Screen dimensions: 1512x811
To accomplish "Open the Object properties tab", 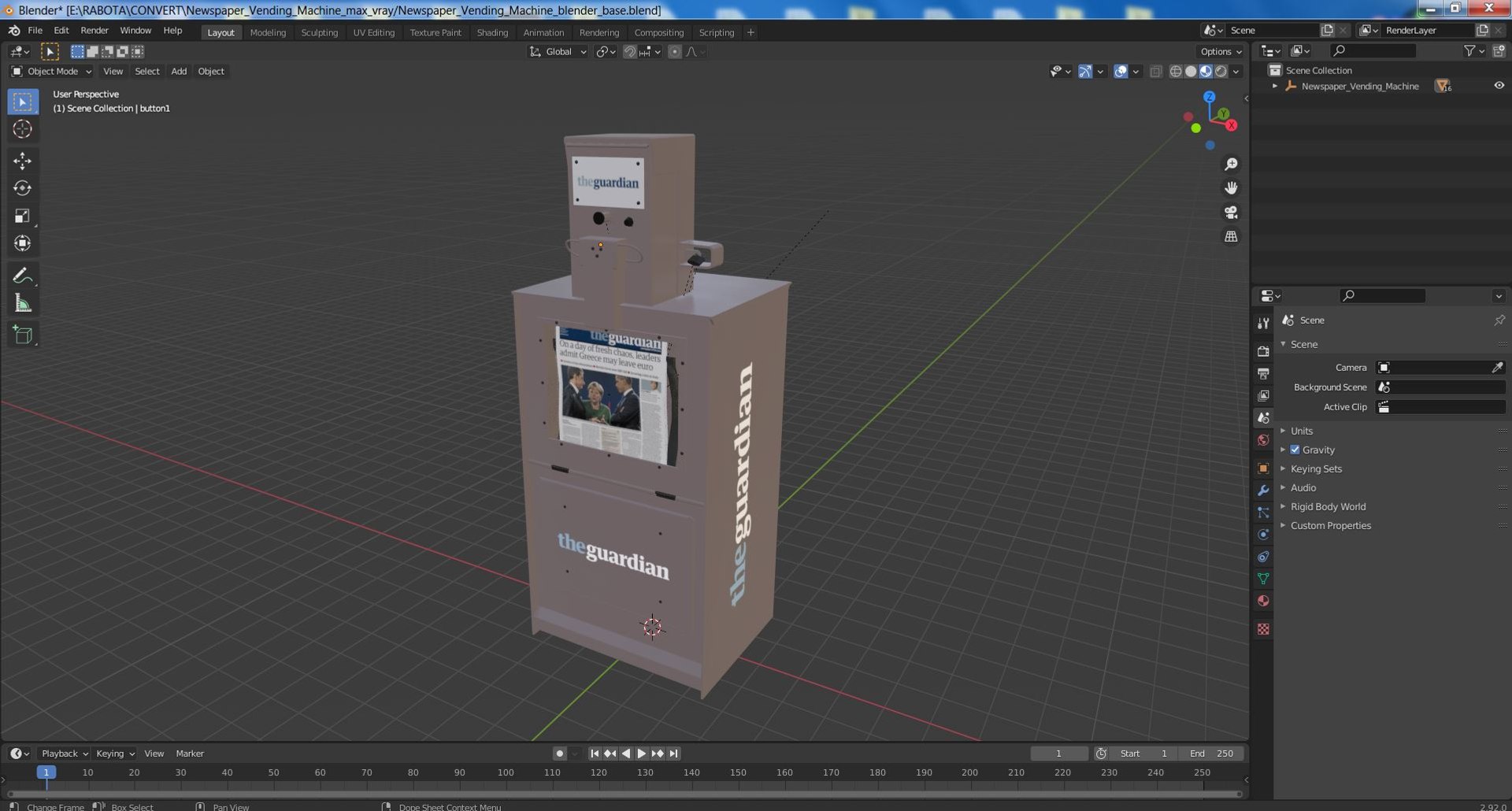I will (1263, 468).
